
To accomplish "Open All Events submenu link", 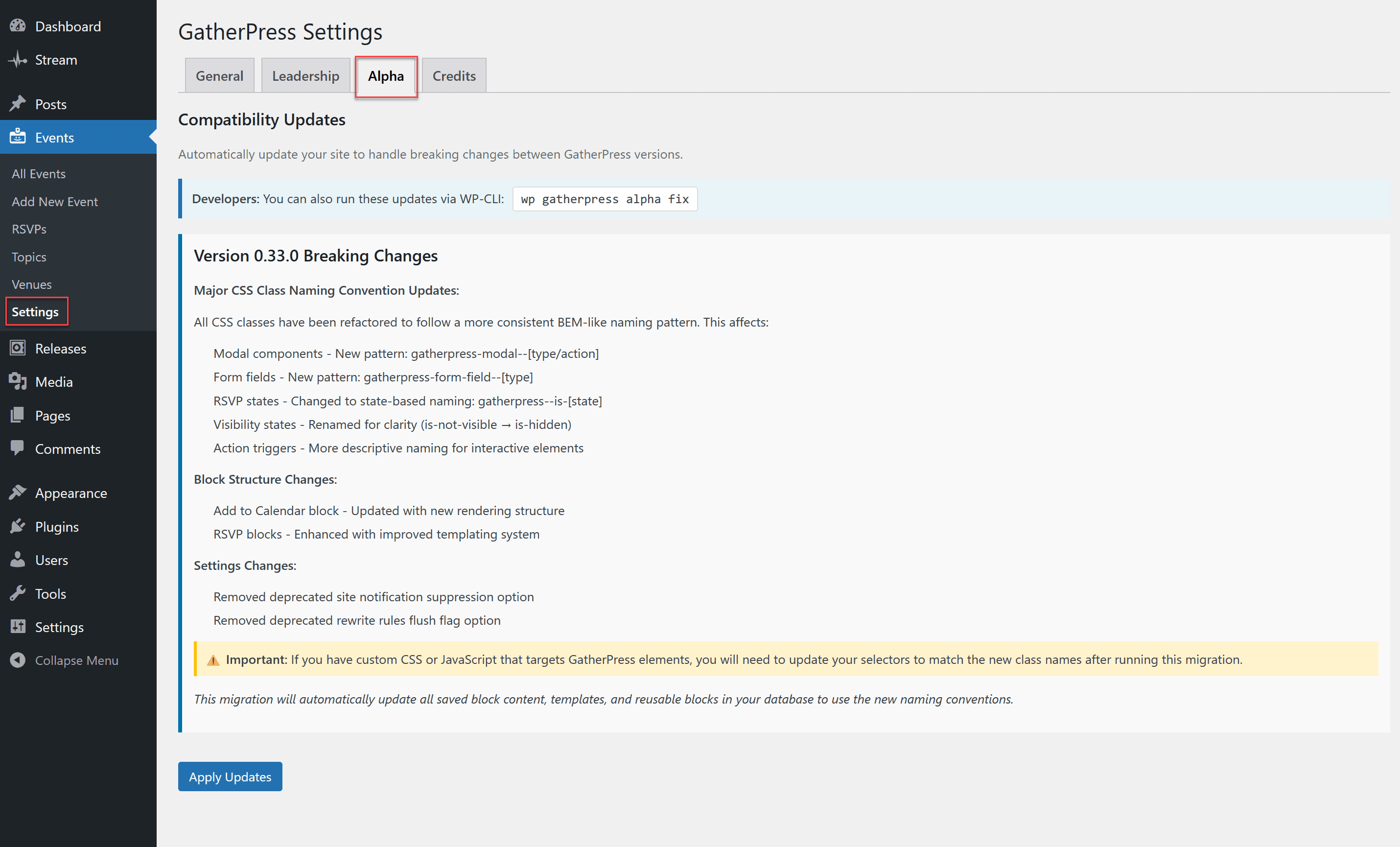I will [x=39, y=173].
